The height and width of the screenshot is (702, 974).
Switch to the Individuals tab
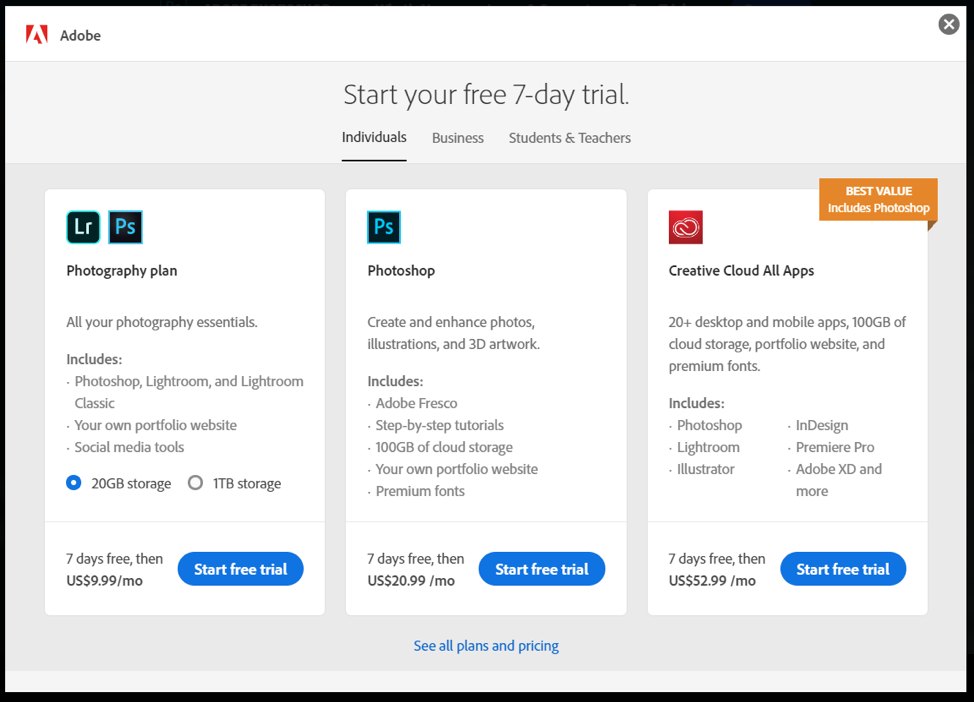374,137
